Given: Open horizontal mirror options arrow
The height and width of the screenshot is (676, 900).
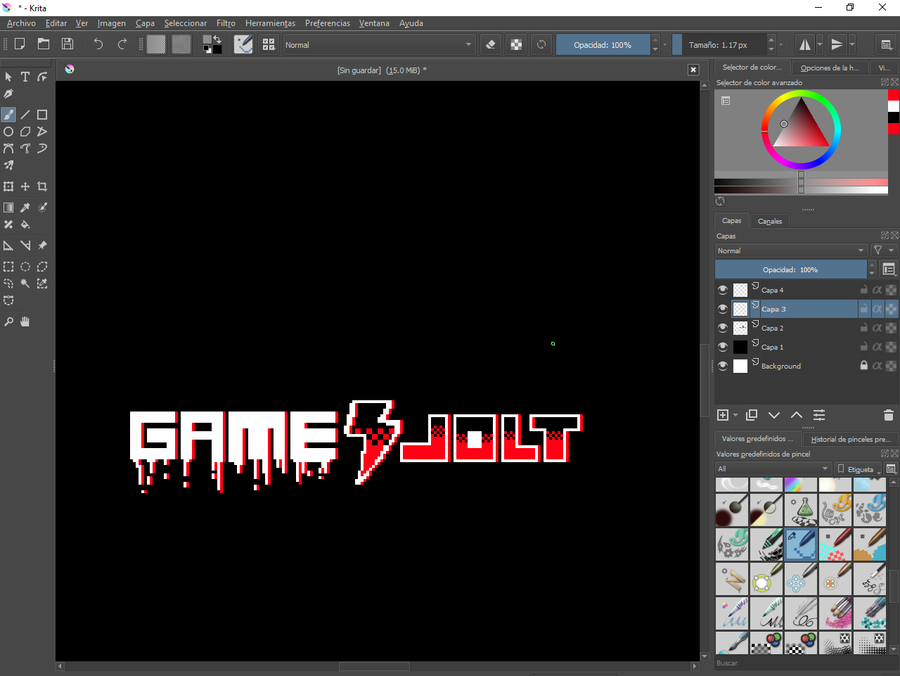Looking at the screenshot, I should pos(820,44).
